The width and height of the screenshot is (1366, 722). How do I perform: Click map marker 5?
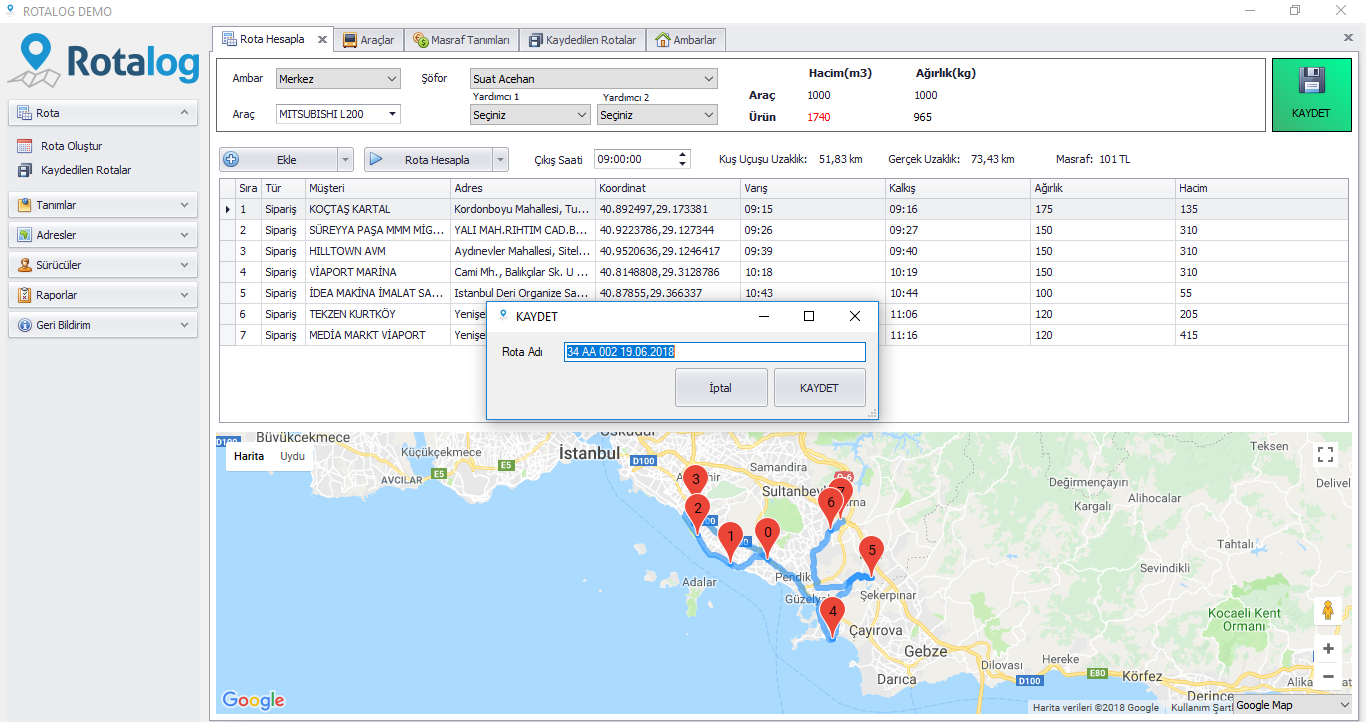(872, 555)
